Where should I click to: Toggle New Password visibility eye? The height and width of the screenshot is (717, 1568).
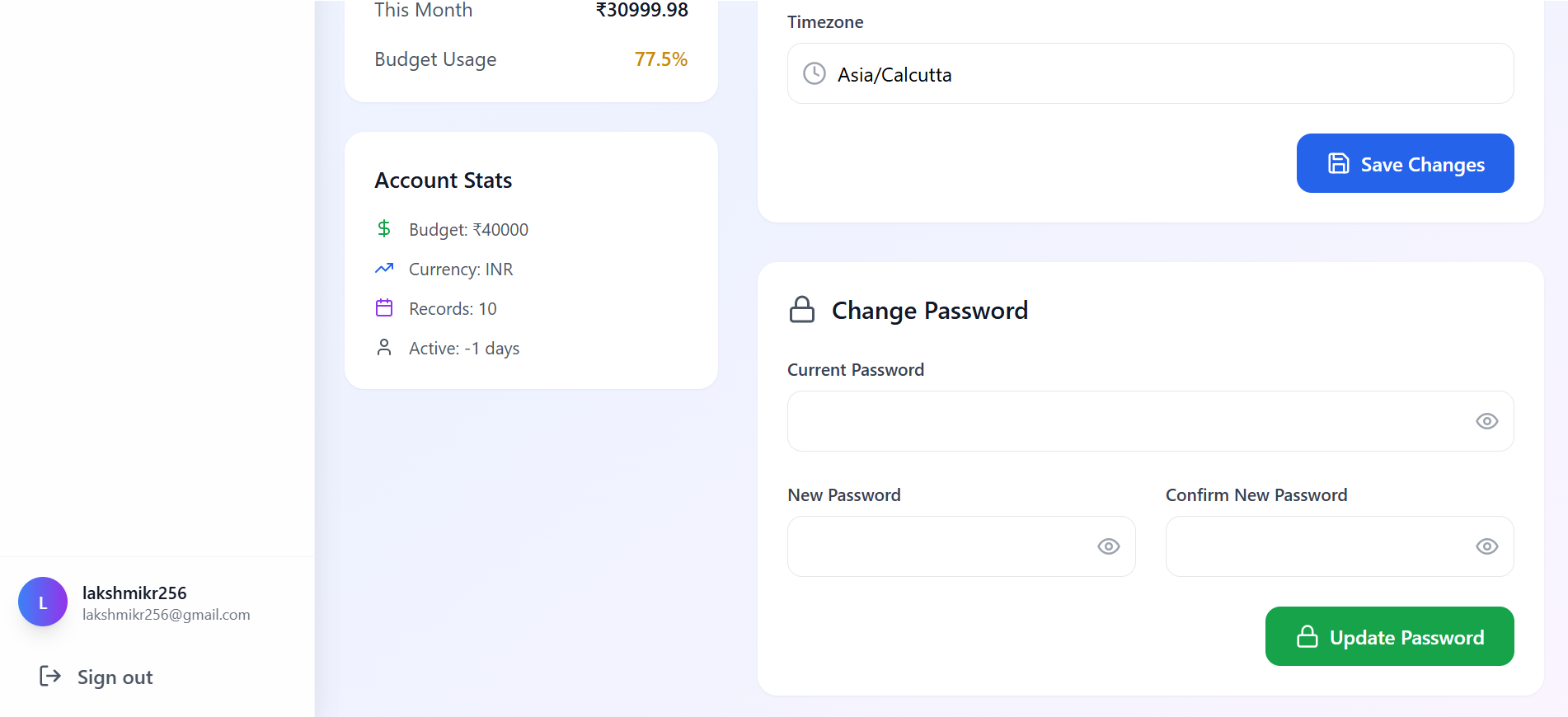click(1108, 546)
